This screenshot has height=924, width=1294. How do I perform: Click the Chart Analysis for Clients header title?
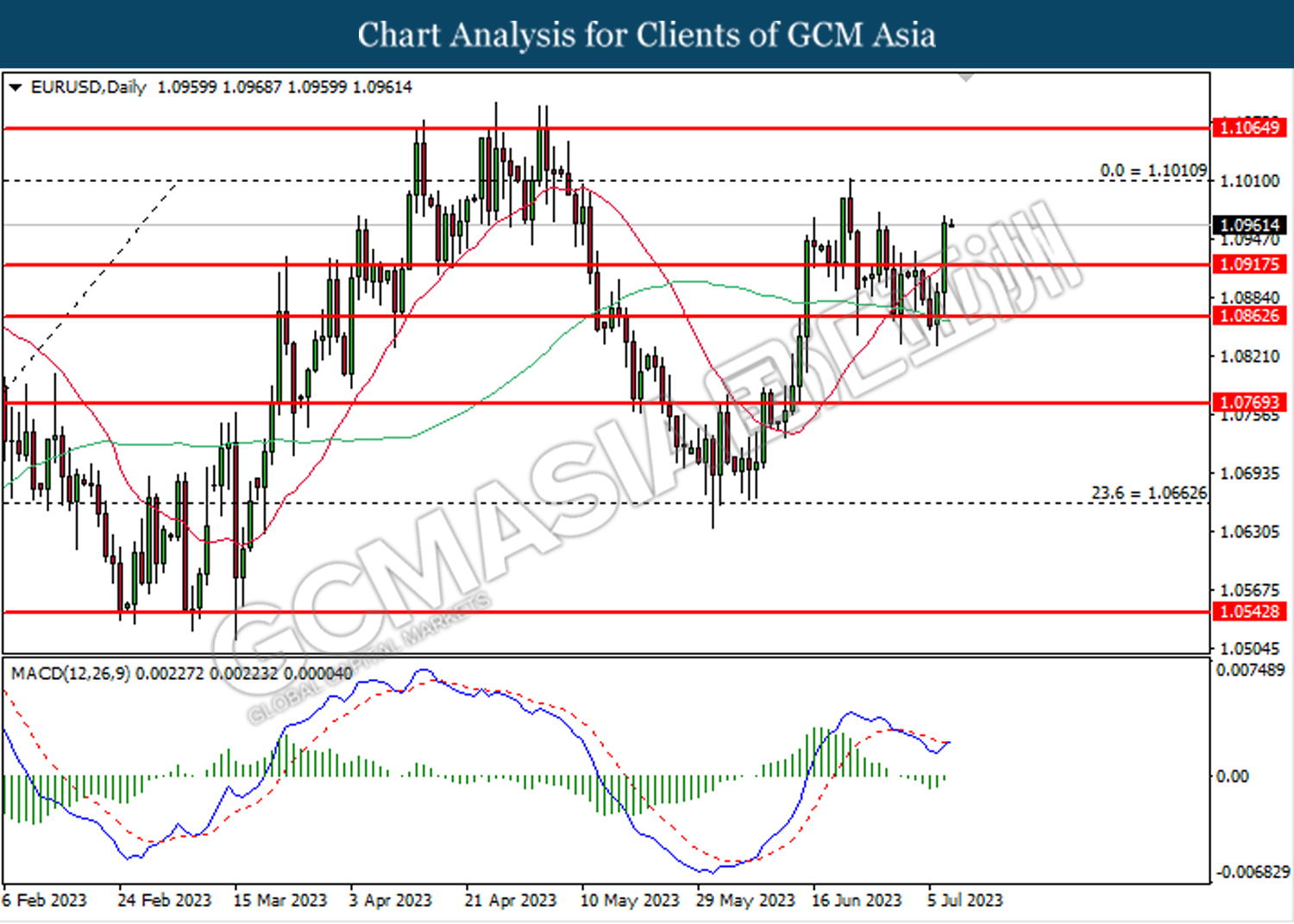[x=647, y=35]
